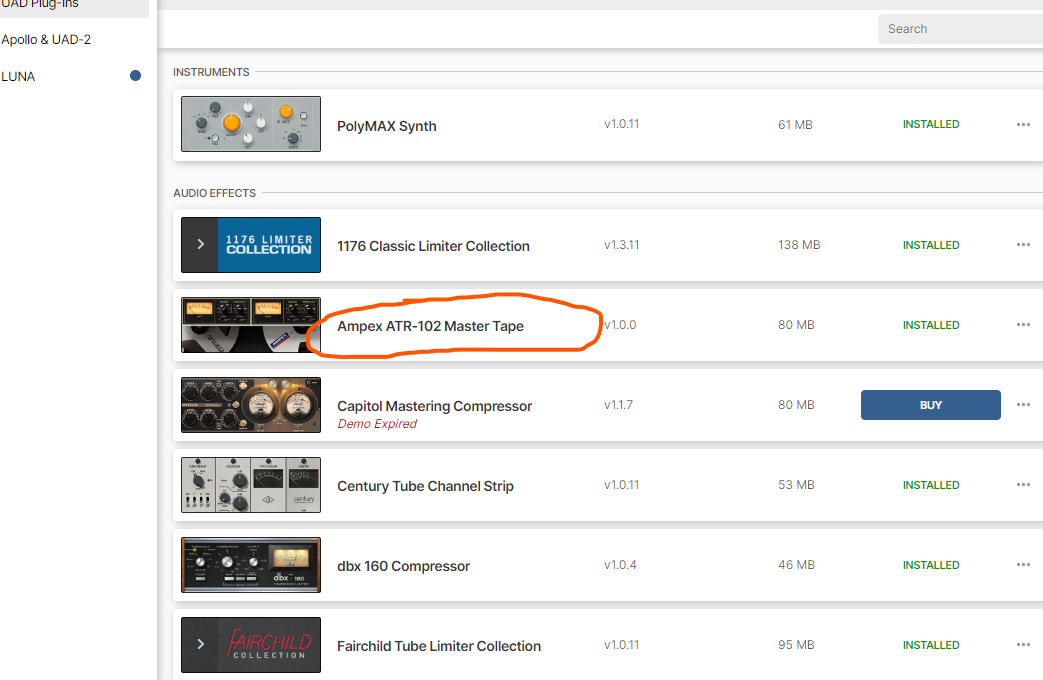Click the Ampex ATR-102 tape machine thumbnail
This screenshot has width=1043, height=680.
point(251,325)
